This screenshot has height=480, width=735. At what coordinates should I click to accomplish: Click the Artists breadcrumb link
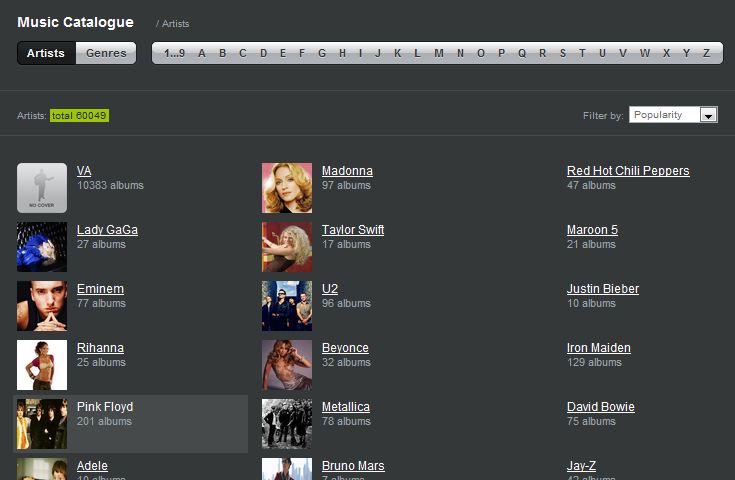tap(175, 23)
